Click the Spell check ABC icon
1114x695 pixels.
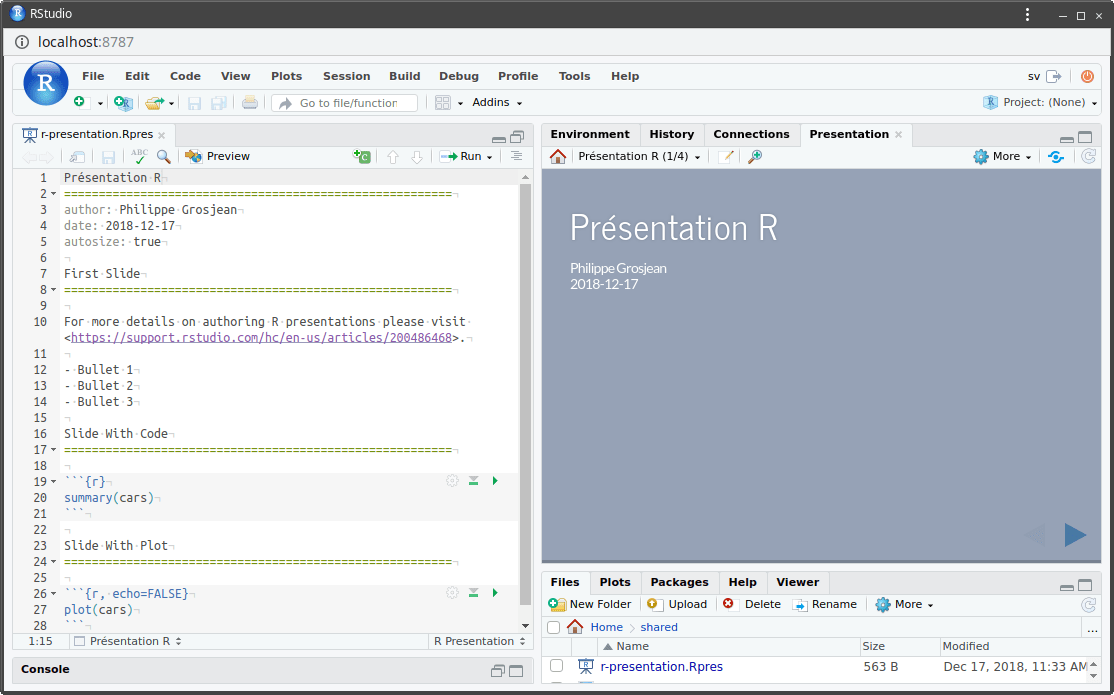tap(139, 156)
